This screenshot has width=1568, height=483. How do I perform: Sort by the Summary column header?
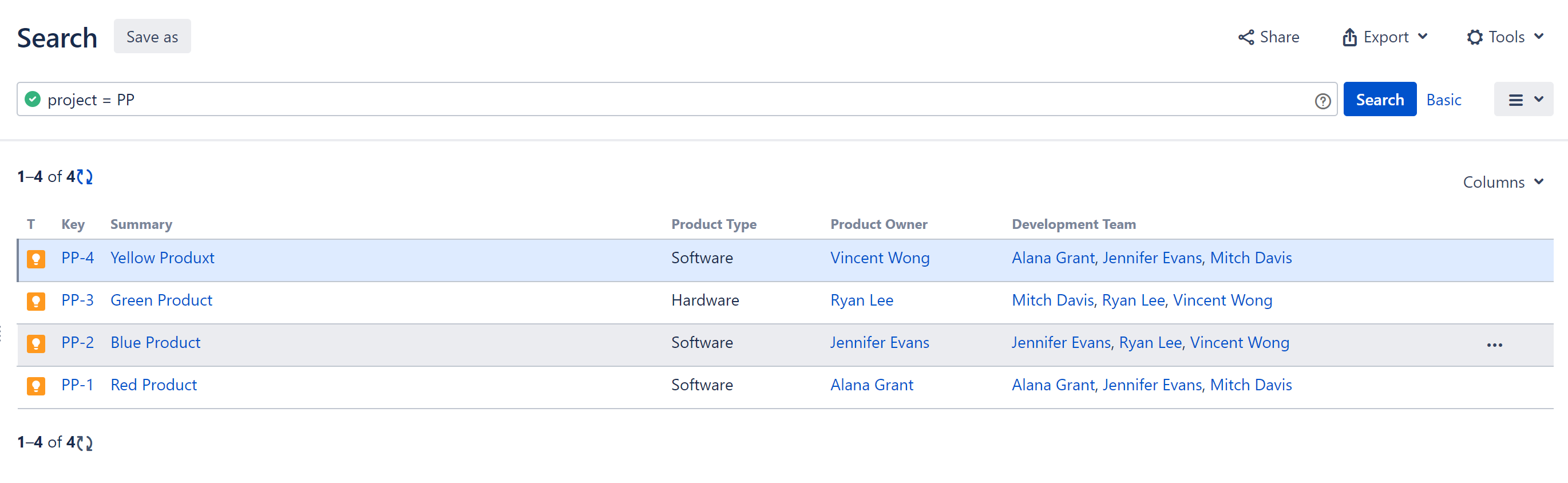141,224
